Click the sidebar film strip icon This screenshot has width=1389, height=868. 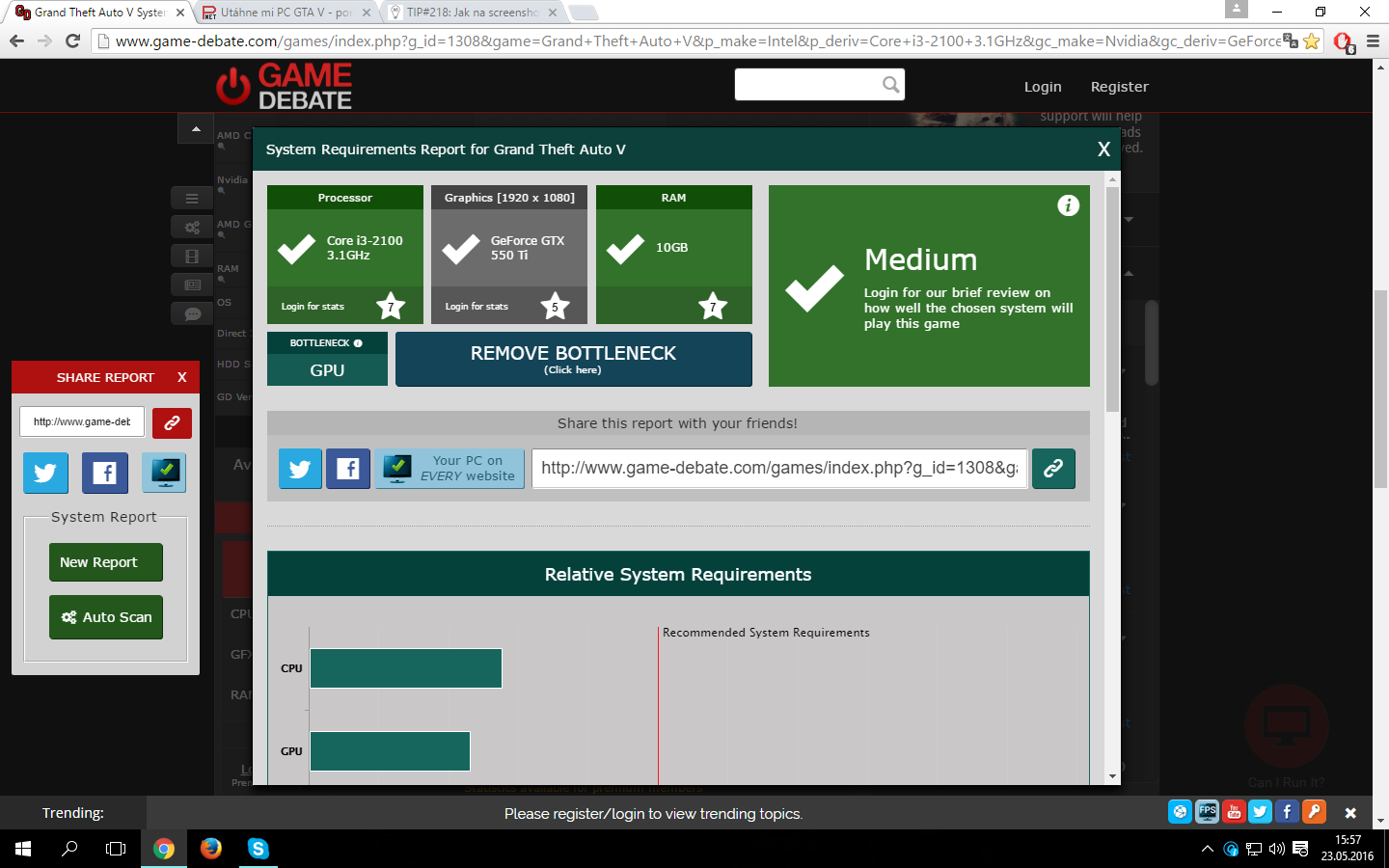192,257
